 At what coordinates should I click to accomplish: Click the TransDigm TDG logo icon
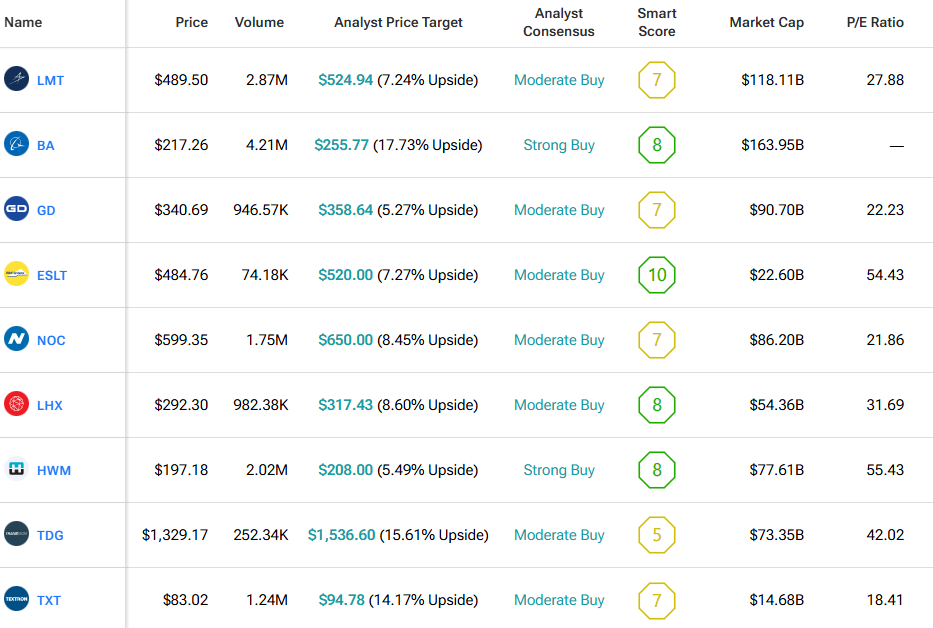[17, 534]
